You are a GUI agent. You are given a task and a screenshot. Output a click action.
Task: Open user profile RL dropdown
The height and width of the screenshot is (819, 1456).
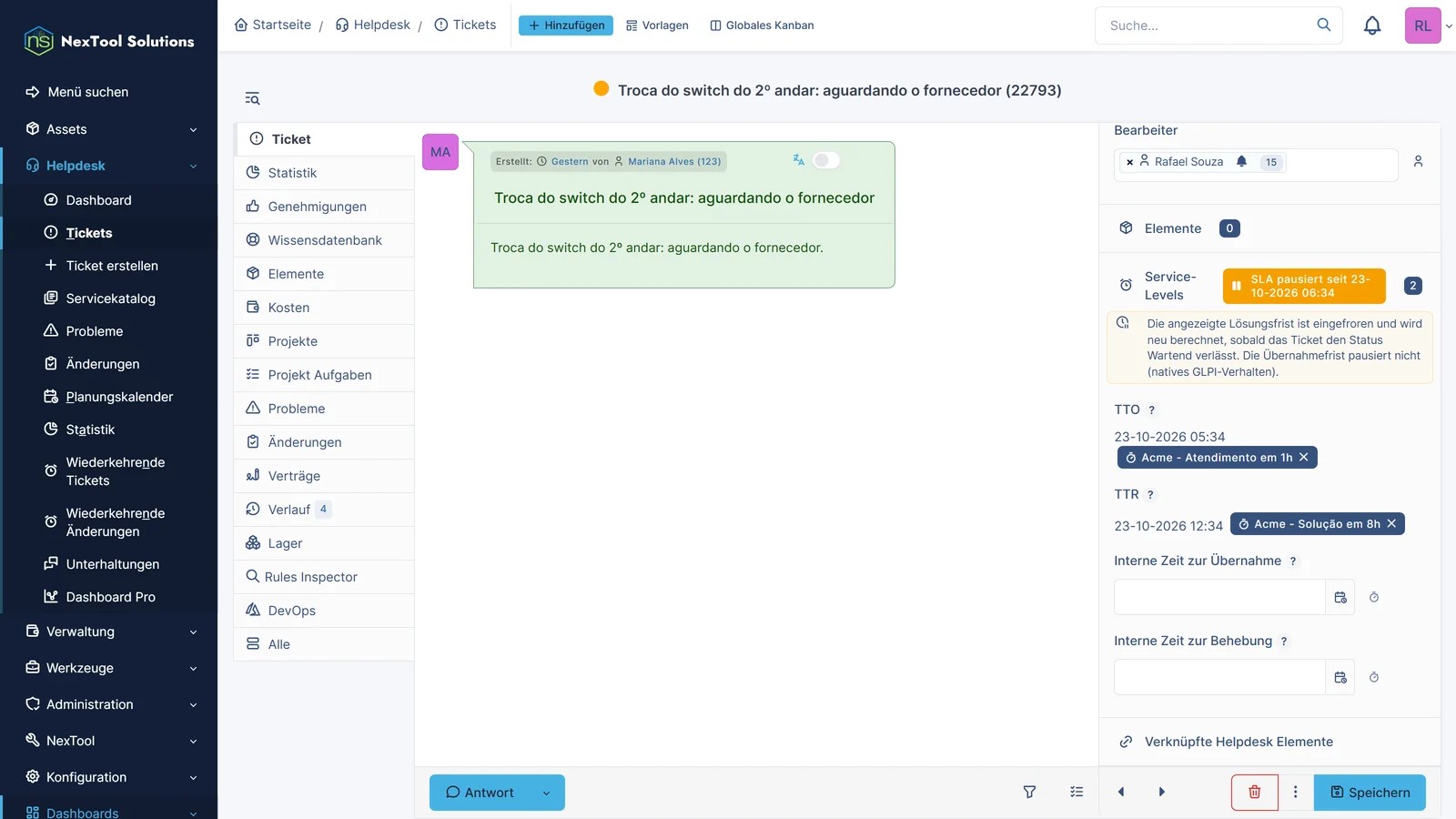tap(1430, 25)
